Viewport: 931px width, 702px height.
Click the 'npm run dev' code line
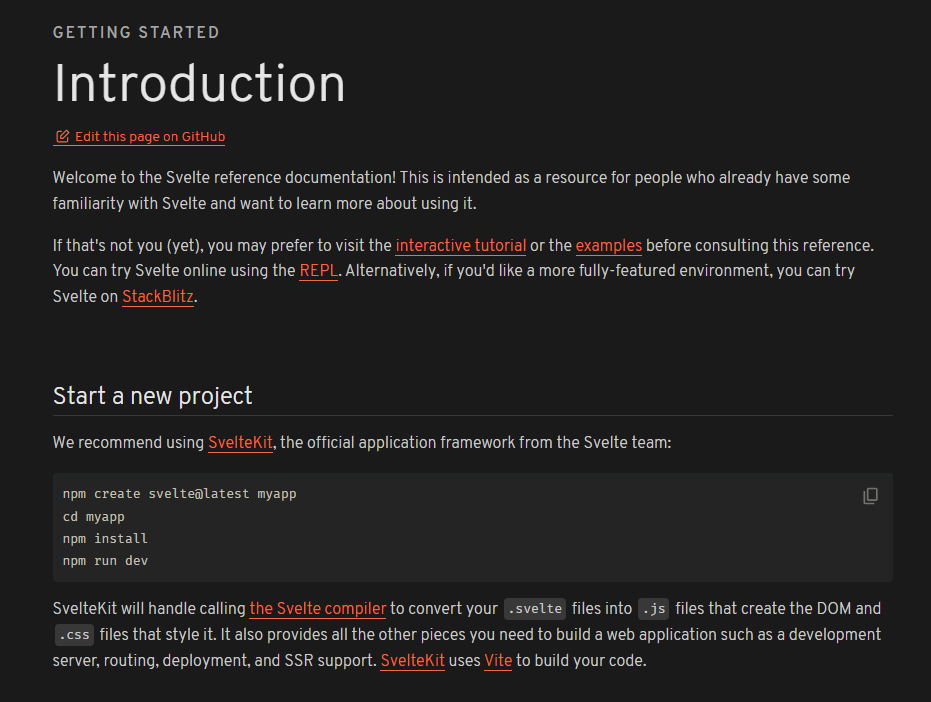[x=105, y=561]
